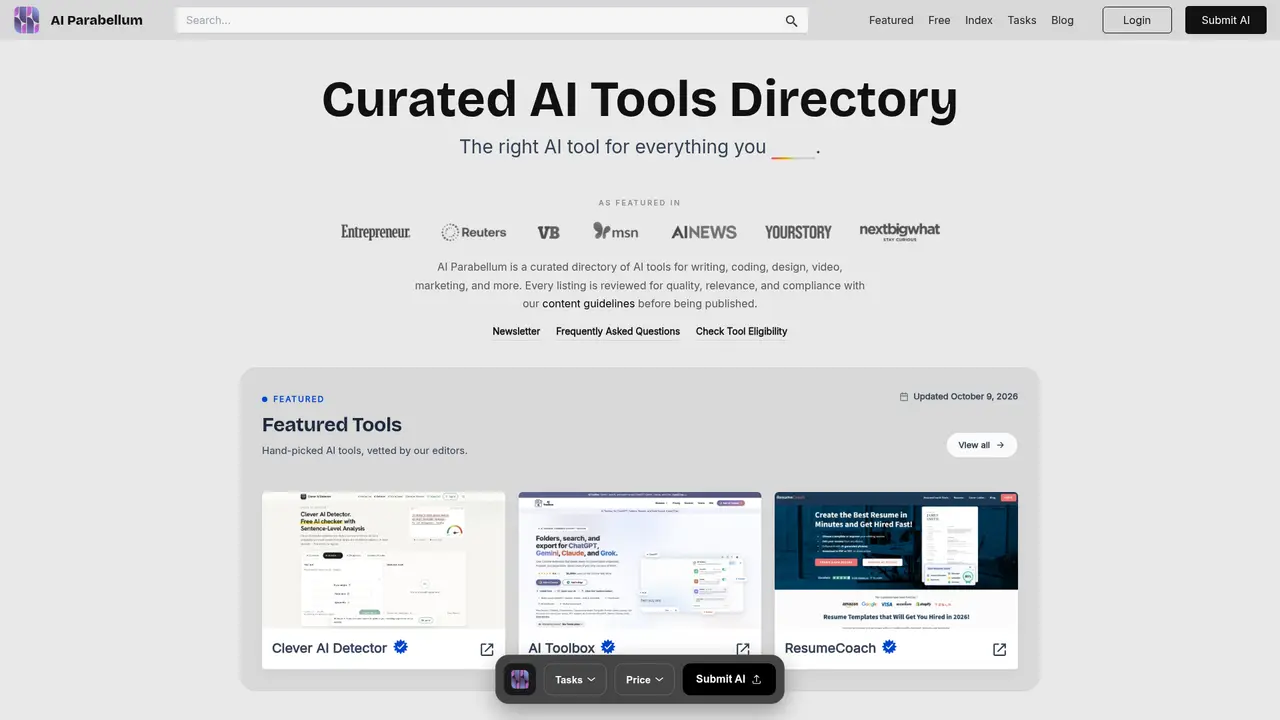Click the Clever AI Detector title
The image size is (1280, 720).
pos(329,648)
